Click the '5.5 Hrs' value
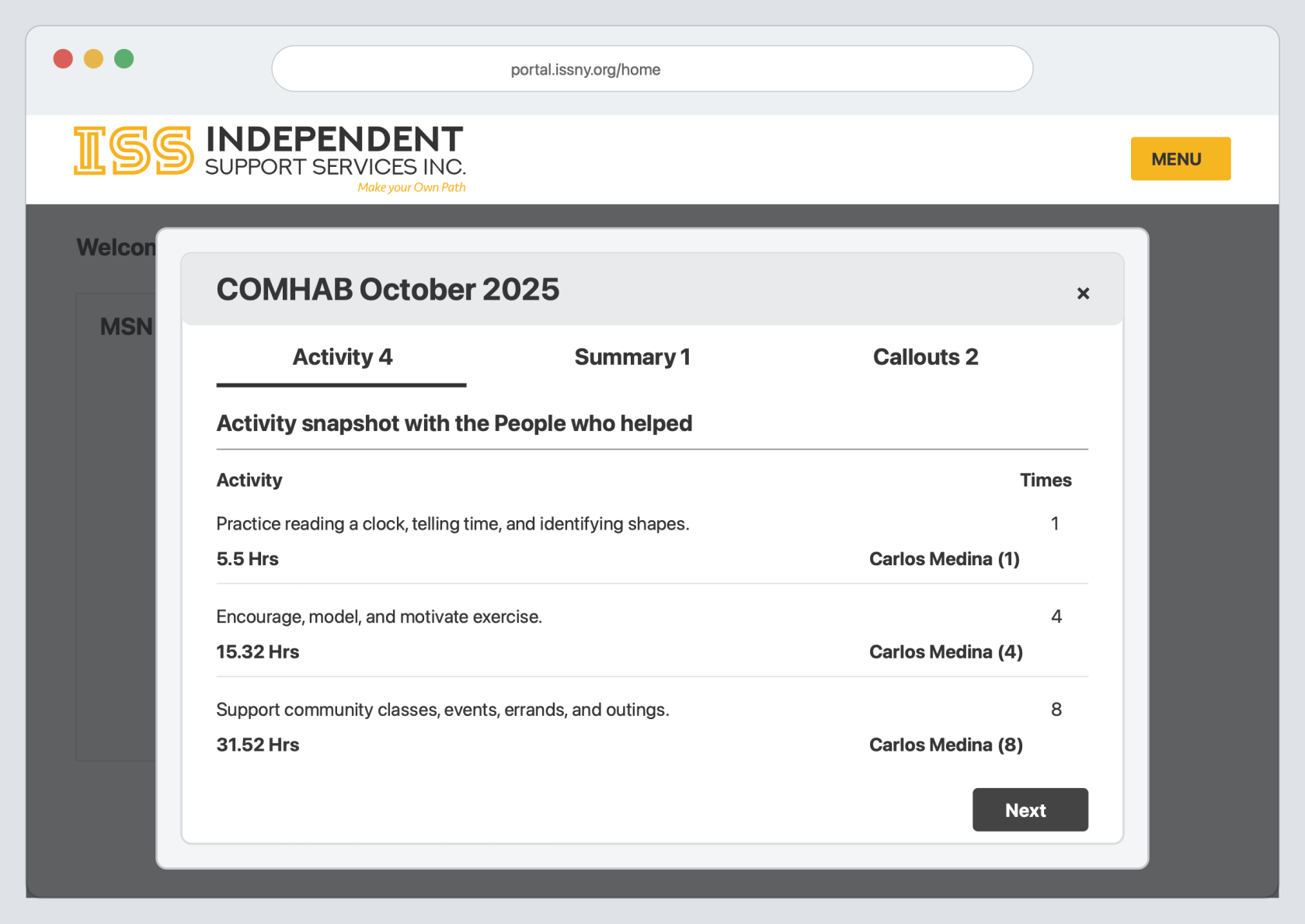 pyautogui.click(x=247, y=559)
